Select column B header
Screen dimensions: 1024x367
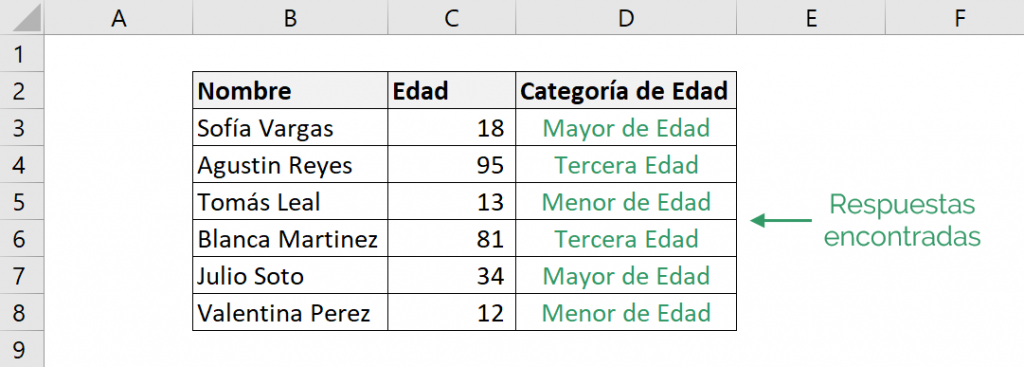[290, 18]
